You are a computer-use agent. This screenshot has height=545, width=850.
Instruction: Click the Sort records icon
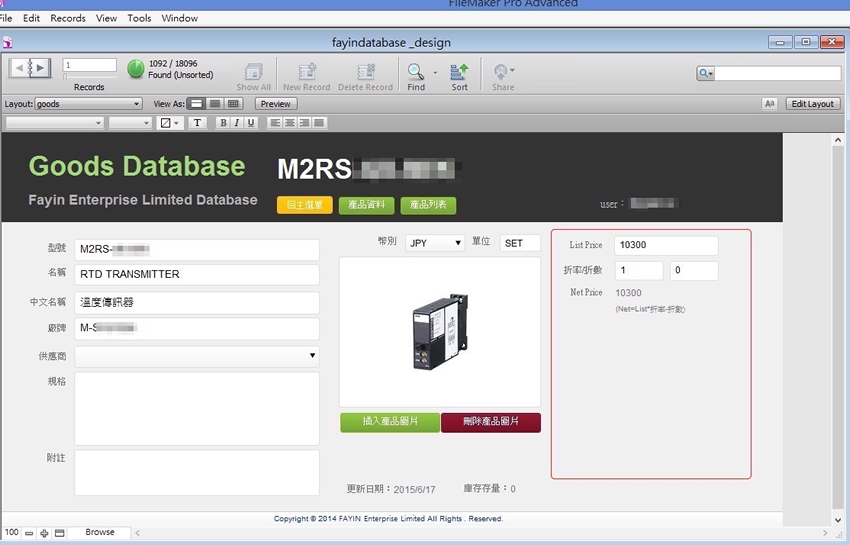459,71
